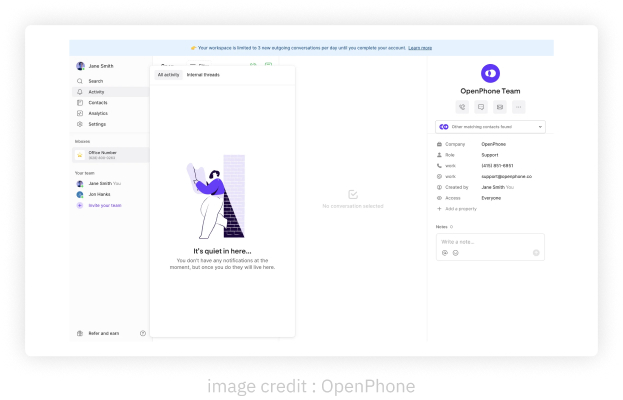Click the OpenPhone Team avatar

(490, 73)
